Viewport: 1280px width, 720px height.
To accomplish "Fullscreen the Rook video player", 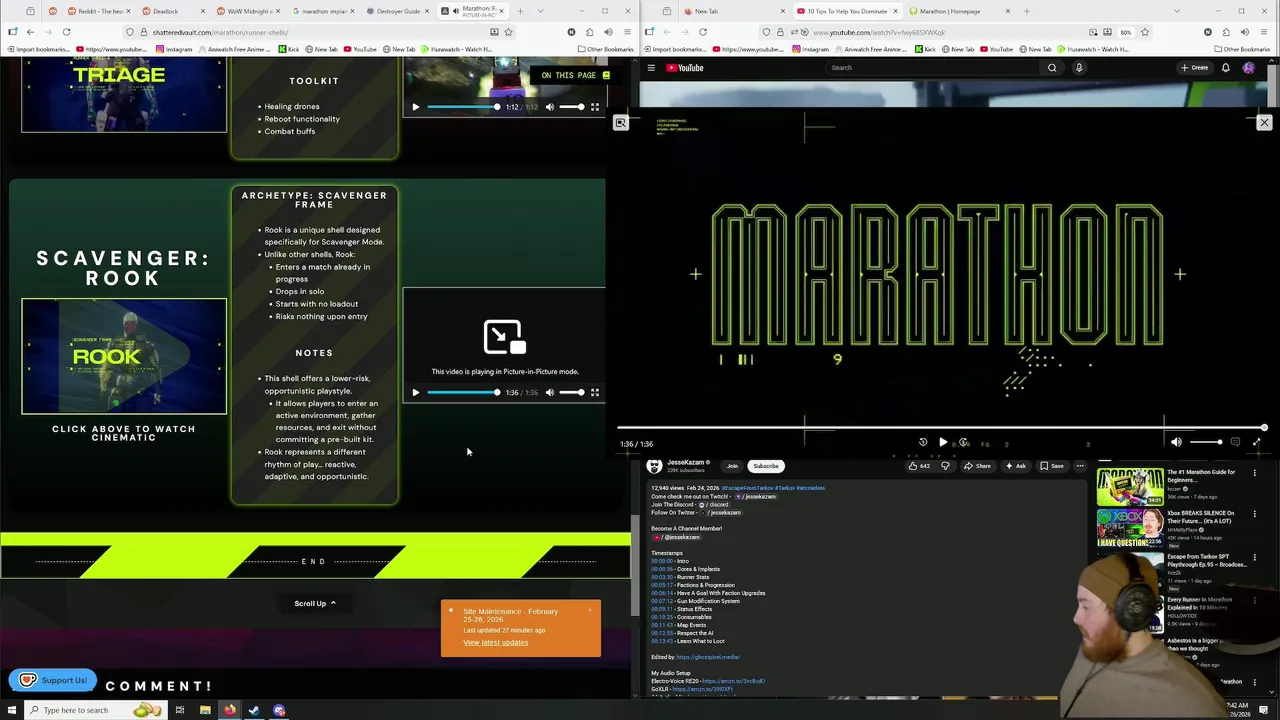I will click(595, 393).
